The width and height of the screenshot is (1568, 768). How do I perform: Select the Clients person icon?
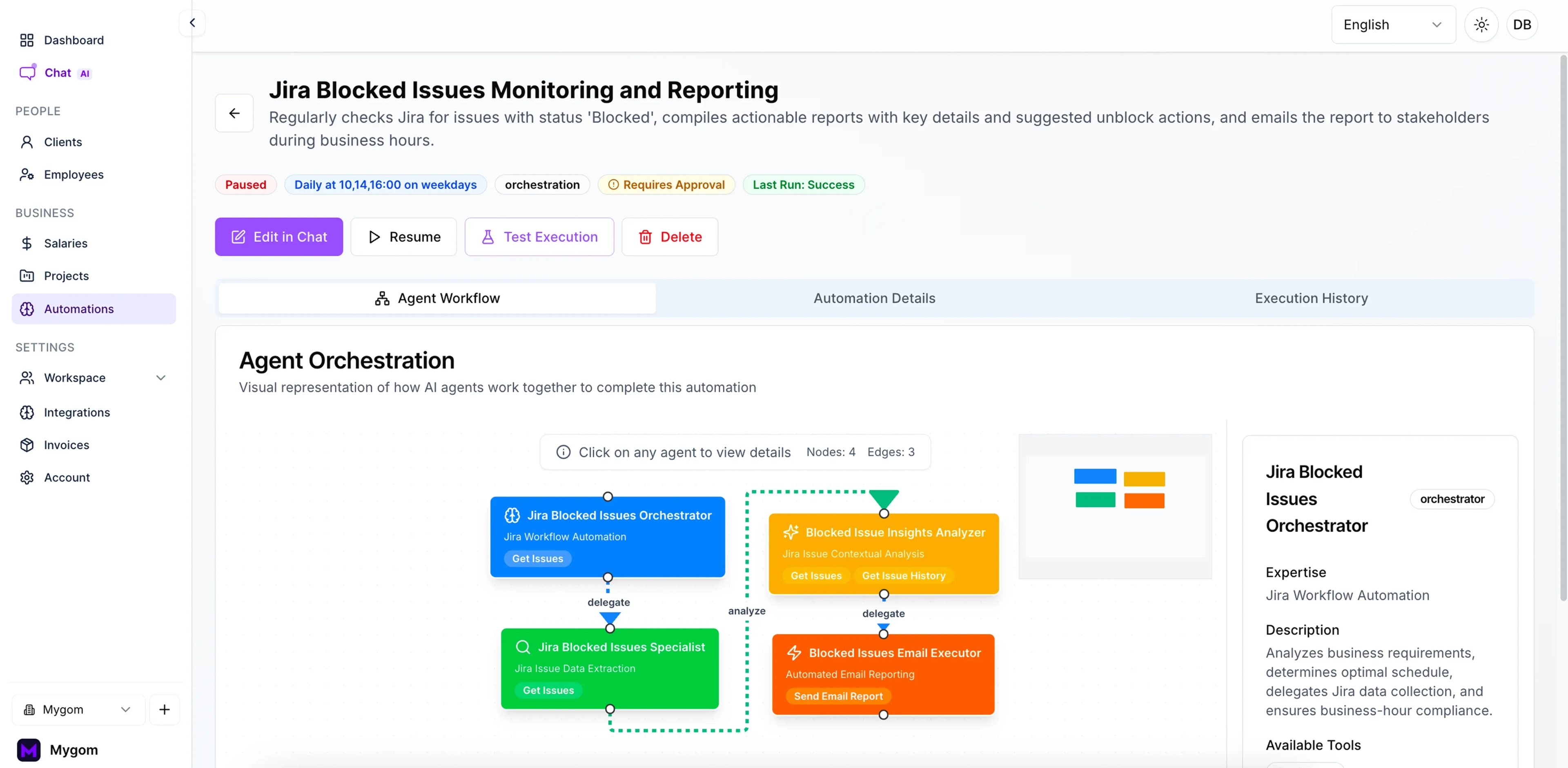(27, 142)
